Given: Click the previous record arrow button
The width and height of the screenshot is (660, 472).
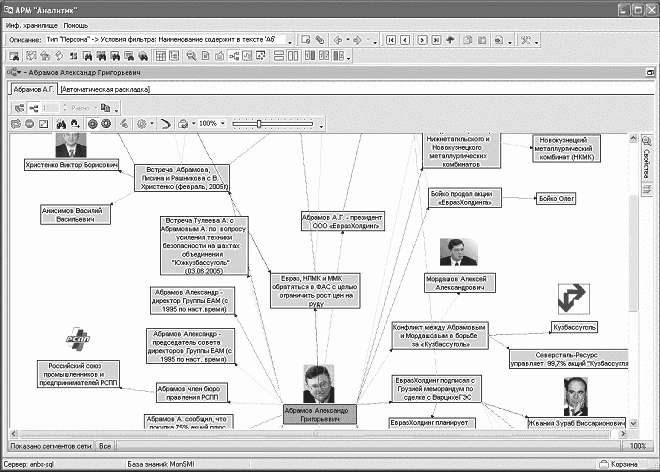Looking at the screenshot, I should click(406, 40).
